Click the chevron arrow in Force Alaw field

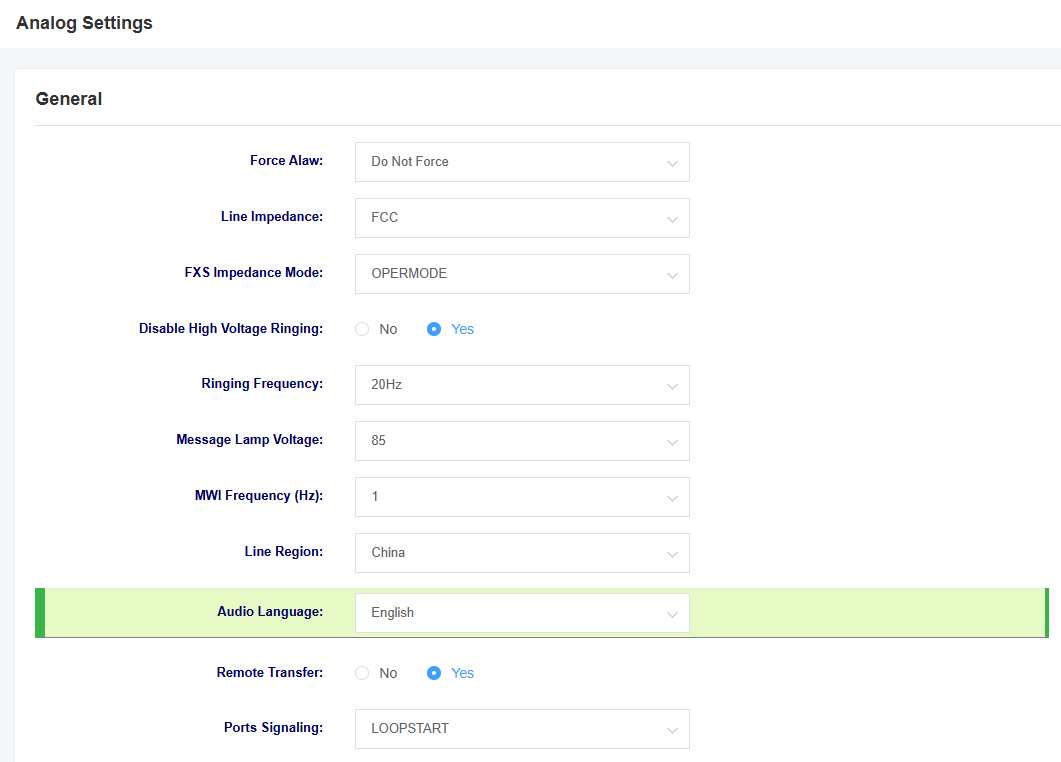[x=672, y=163]
